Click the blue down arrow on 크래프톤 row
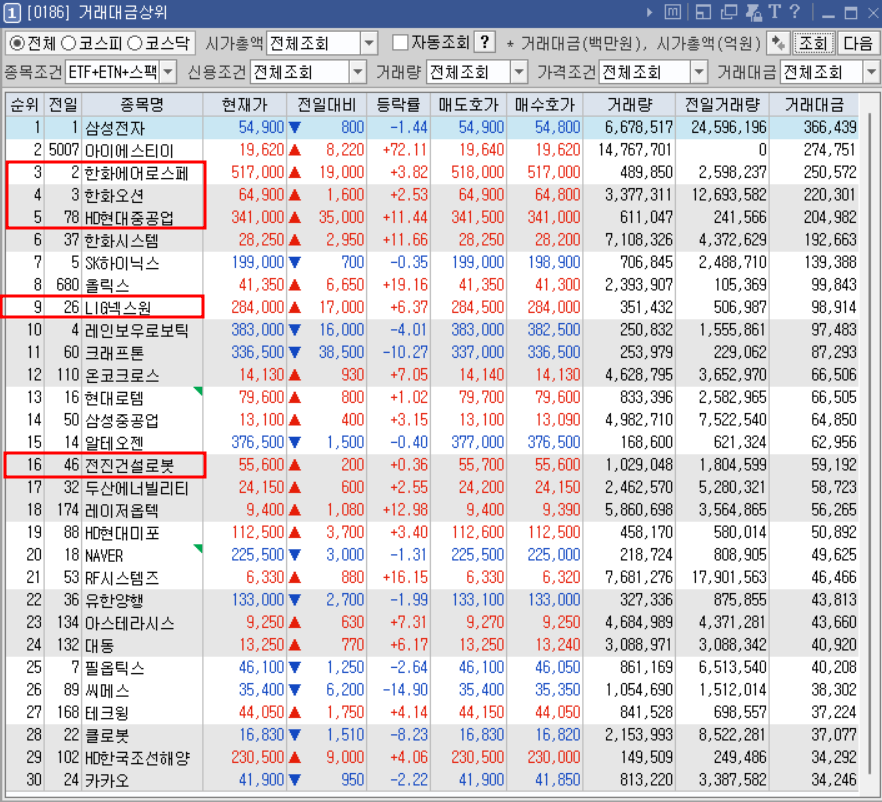 click(x=294, y=353)
